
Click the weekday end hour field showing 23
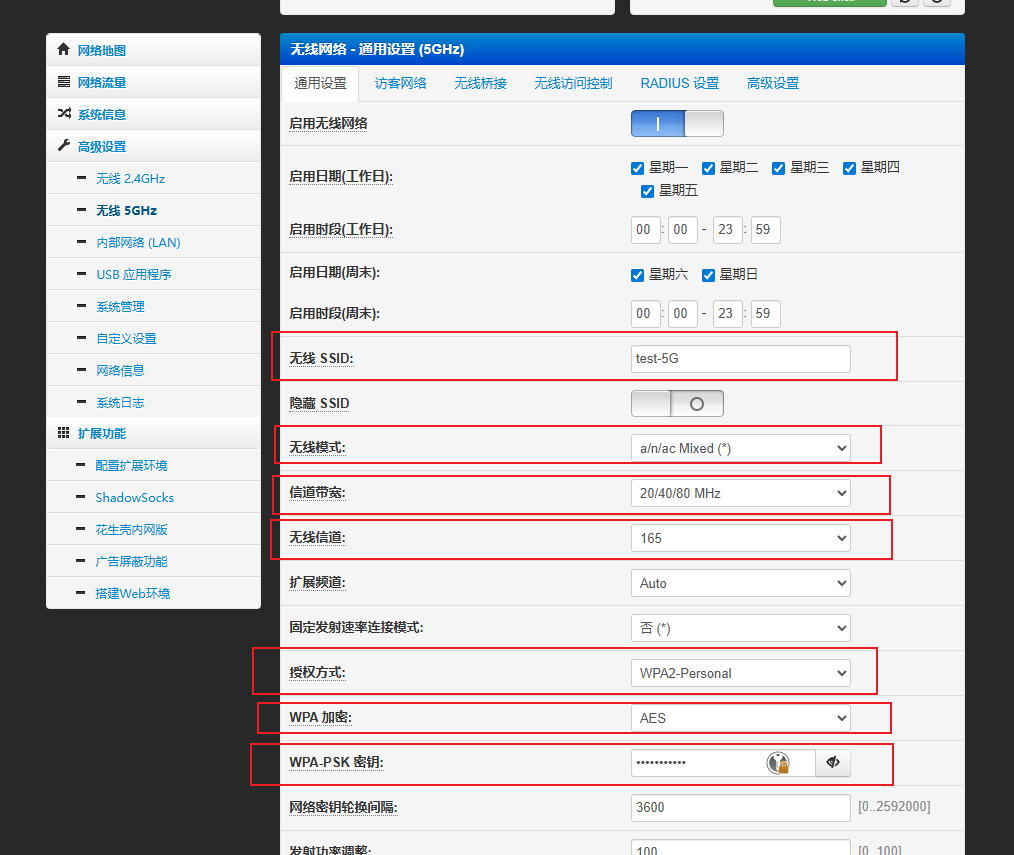tap(728, 230)
